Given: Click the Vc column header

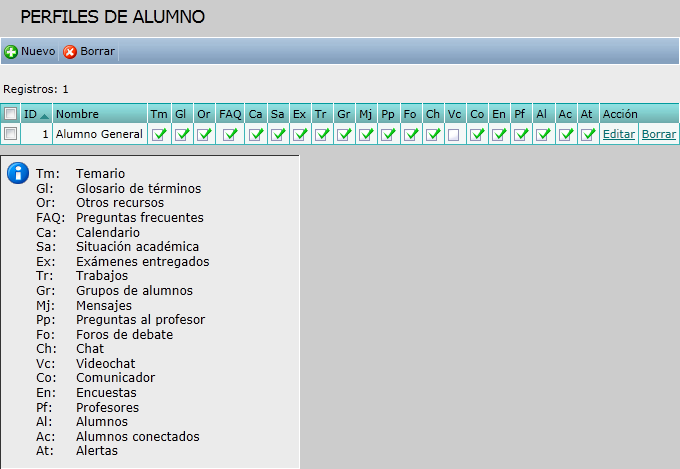Looking at the screenshot, I should [454, 114].
